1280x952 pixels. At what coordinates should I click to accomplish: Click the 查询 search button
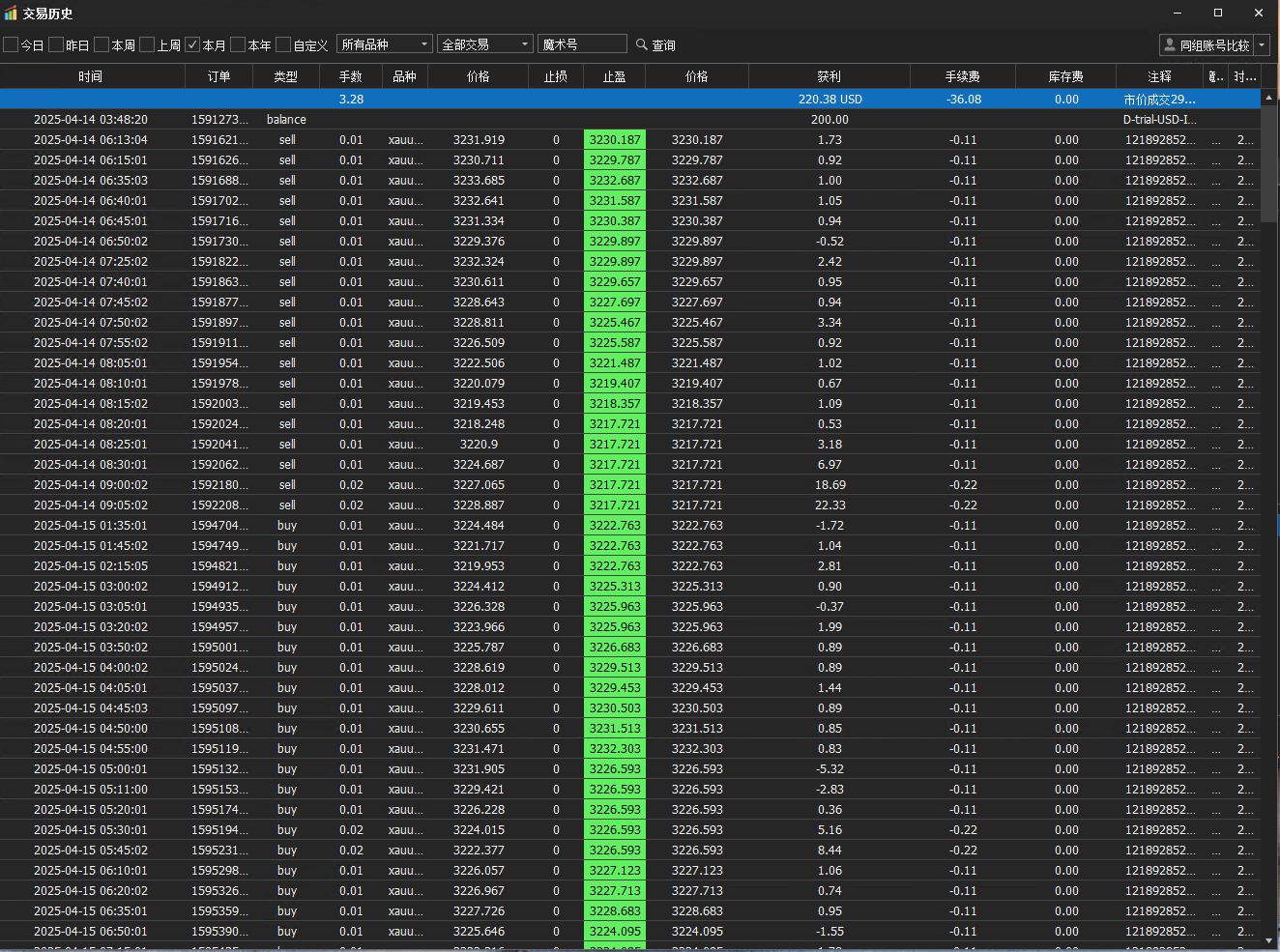655,44
